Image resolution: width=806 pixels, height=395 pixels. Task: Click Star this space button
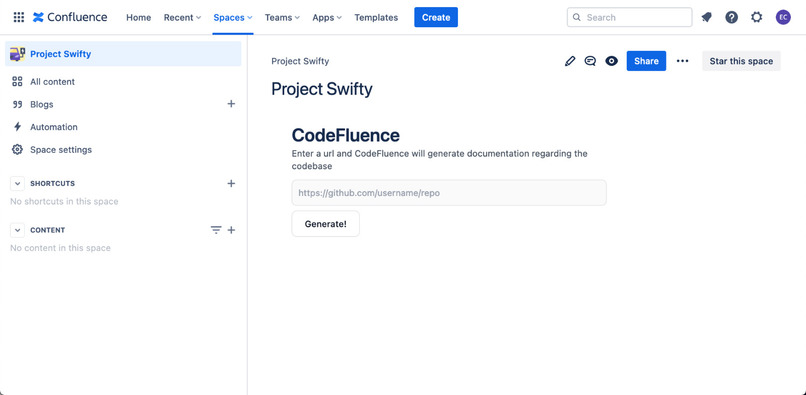click(x=741, y=61)
